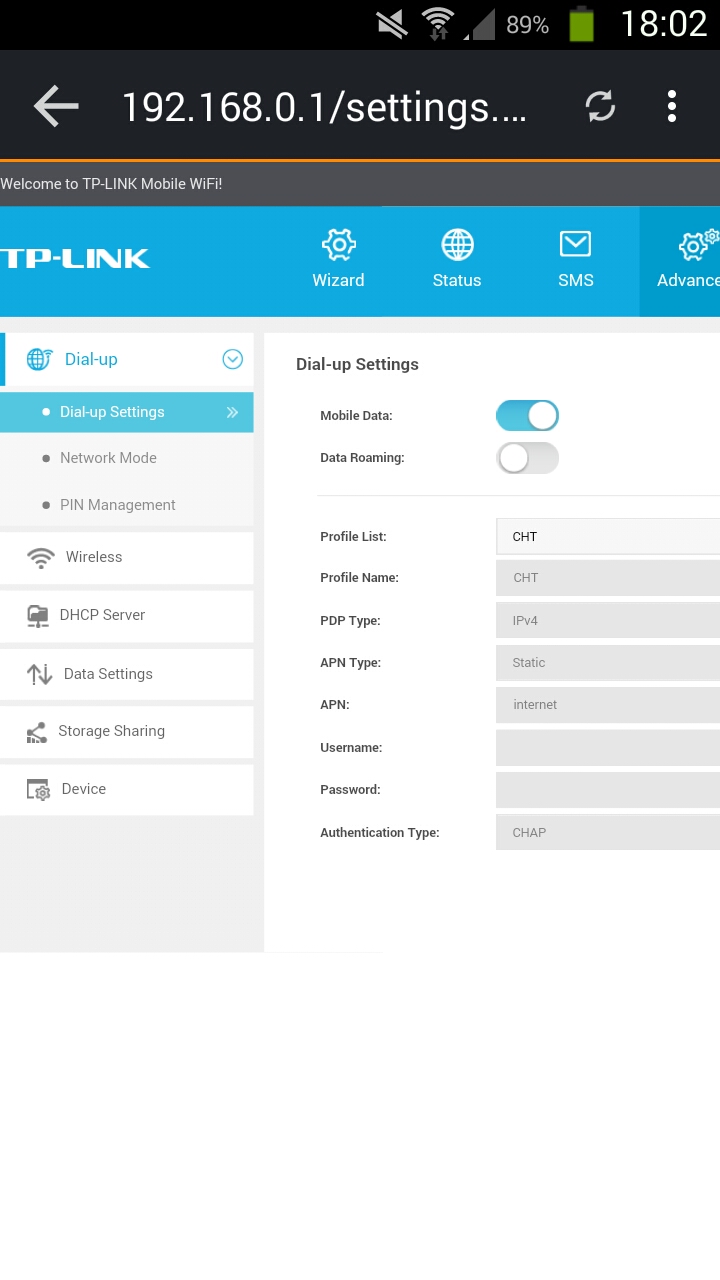The width and height of the screenshot is (720, 1280).
Task: Click the Device settings icon
Action: [38, 790]
